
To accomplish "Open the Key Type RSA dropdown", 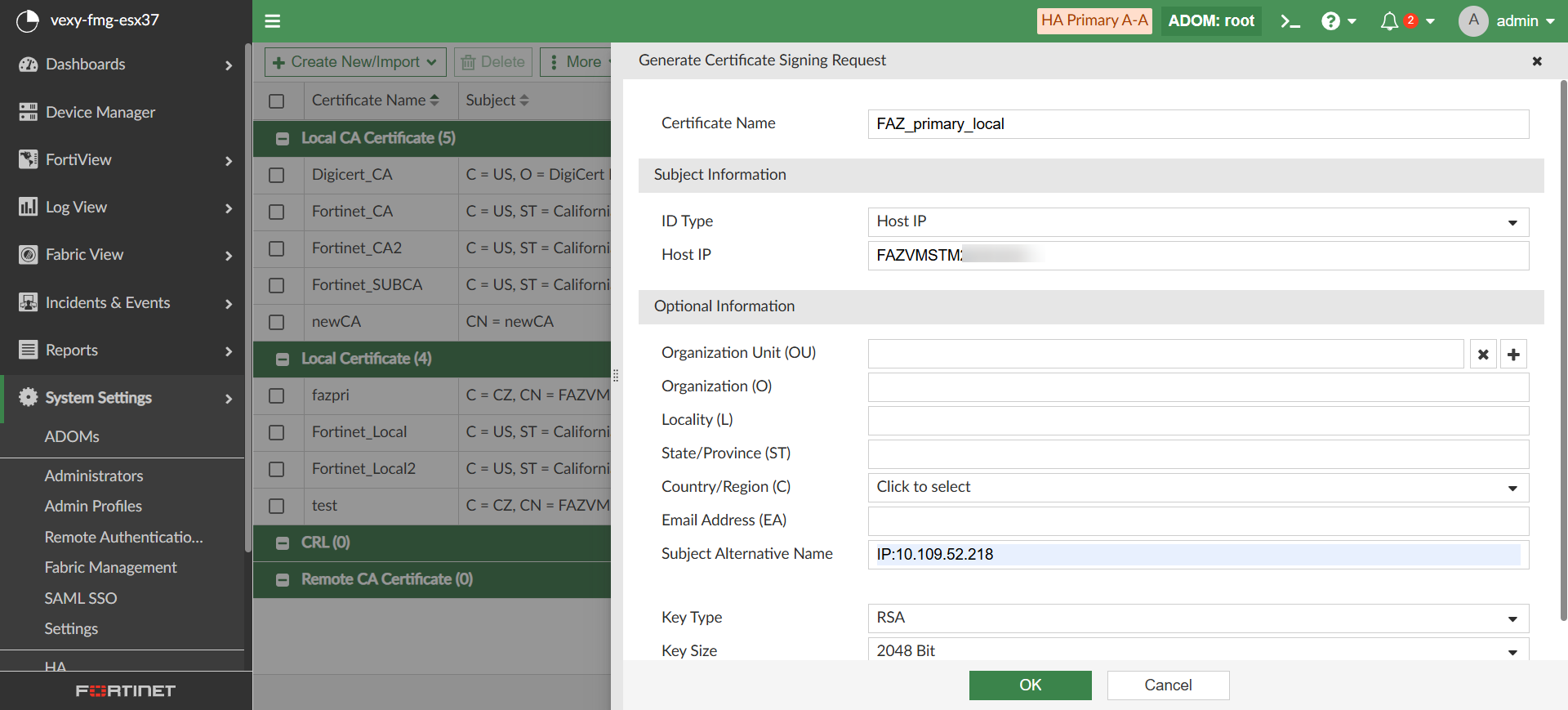I will point(1198,618).
